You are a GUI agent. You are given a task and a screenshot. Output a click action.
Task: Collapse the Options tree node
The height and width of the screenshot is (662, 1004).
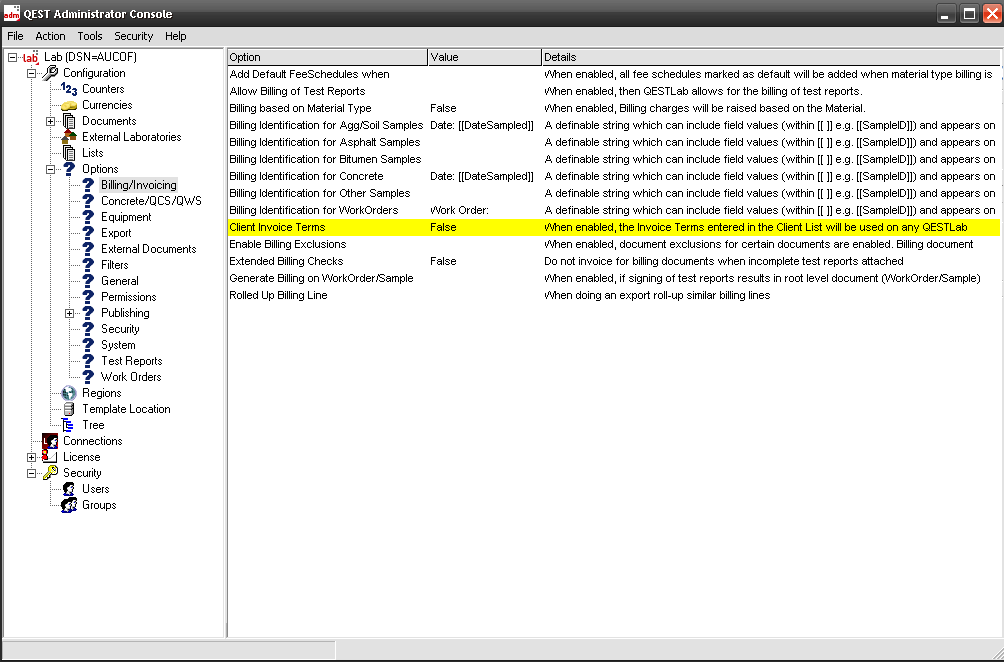(51, 169)
